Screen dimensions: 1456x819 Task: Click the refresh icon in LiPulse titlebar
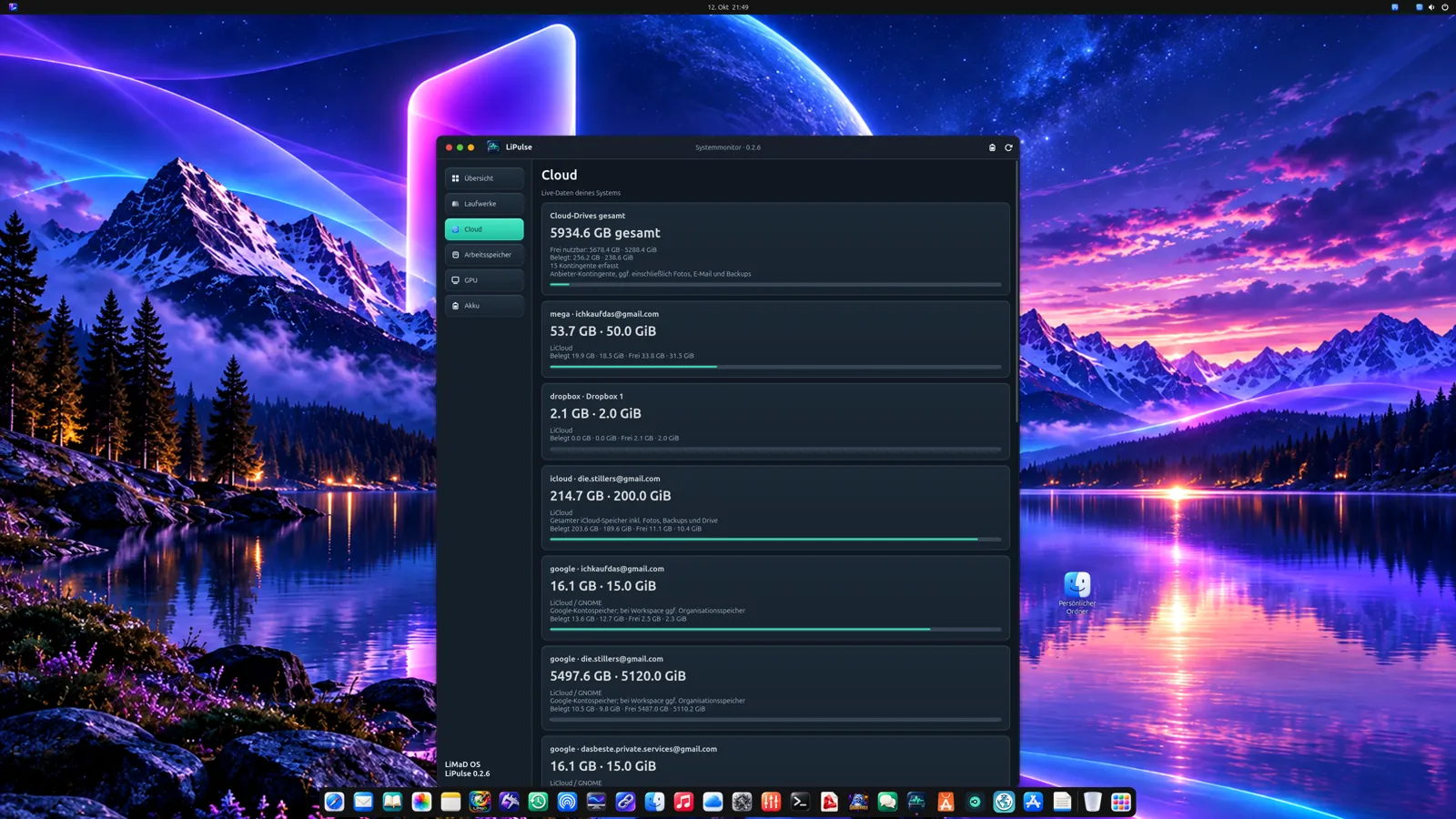point(1008,147)
